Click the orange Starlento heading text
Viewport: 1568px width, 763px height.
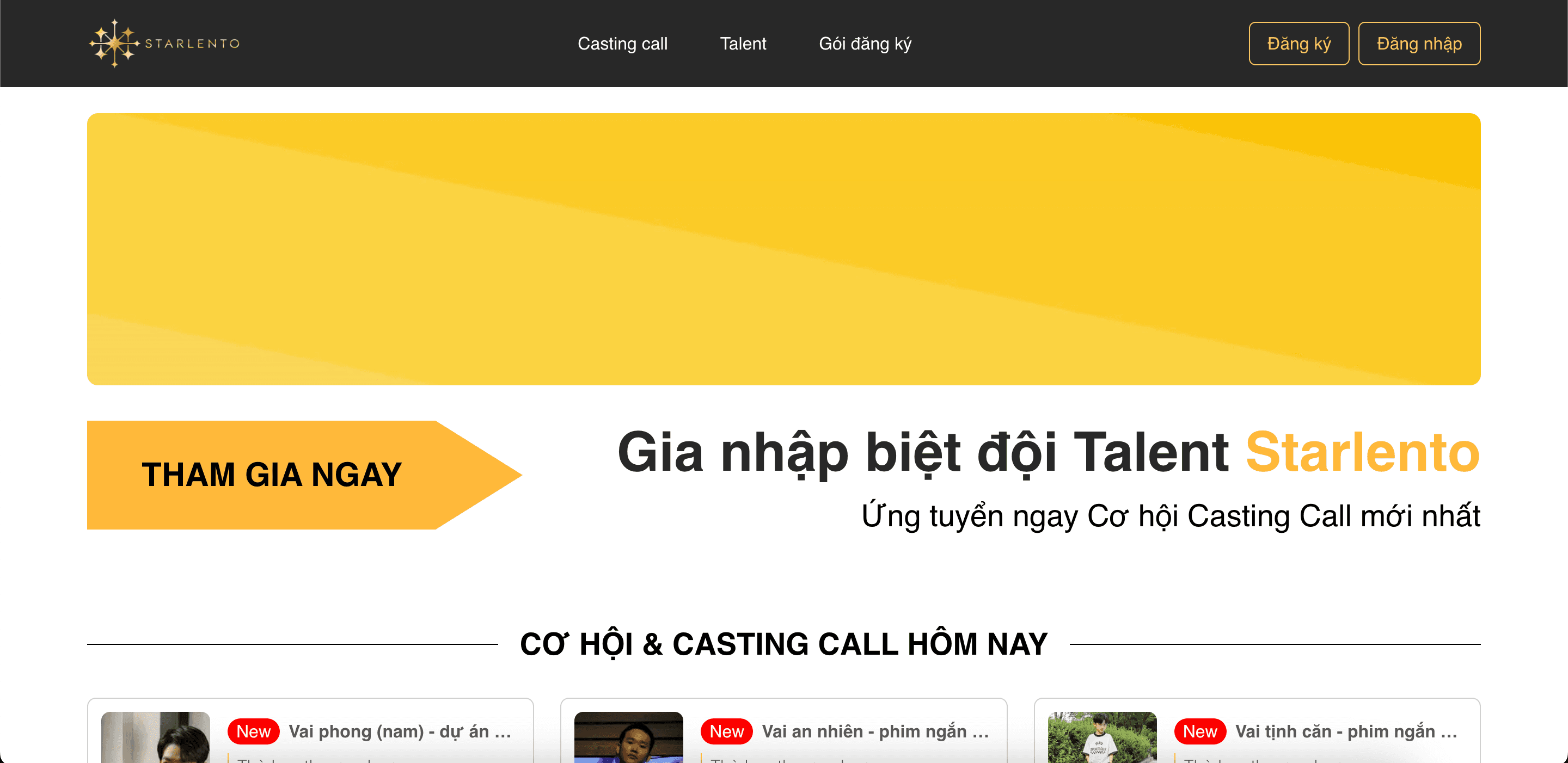point(1362,452)
